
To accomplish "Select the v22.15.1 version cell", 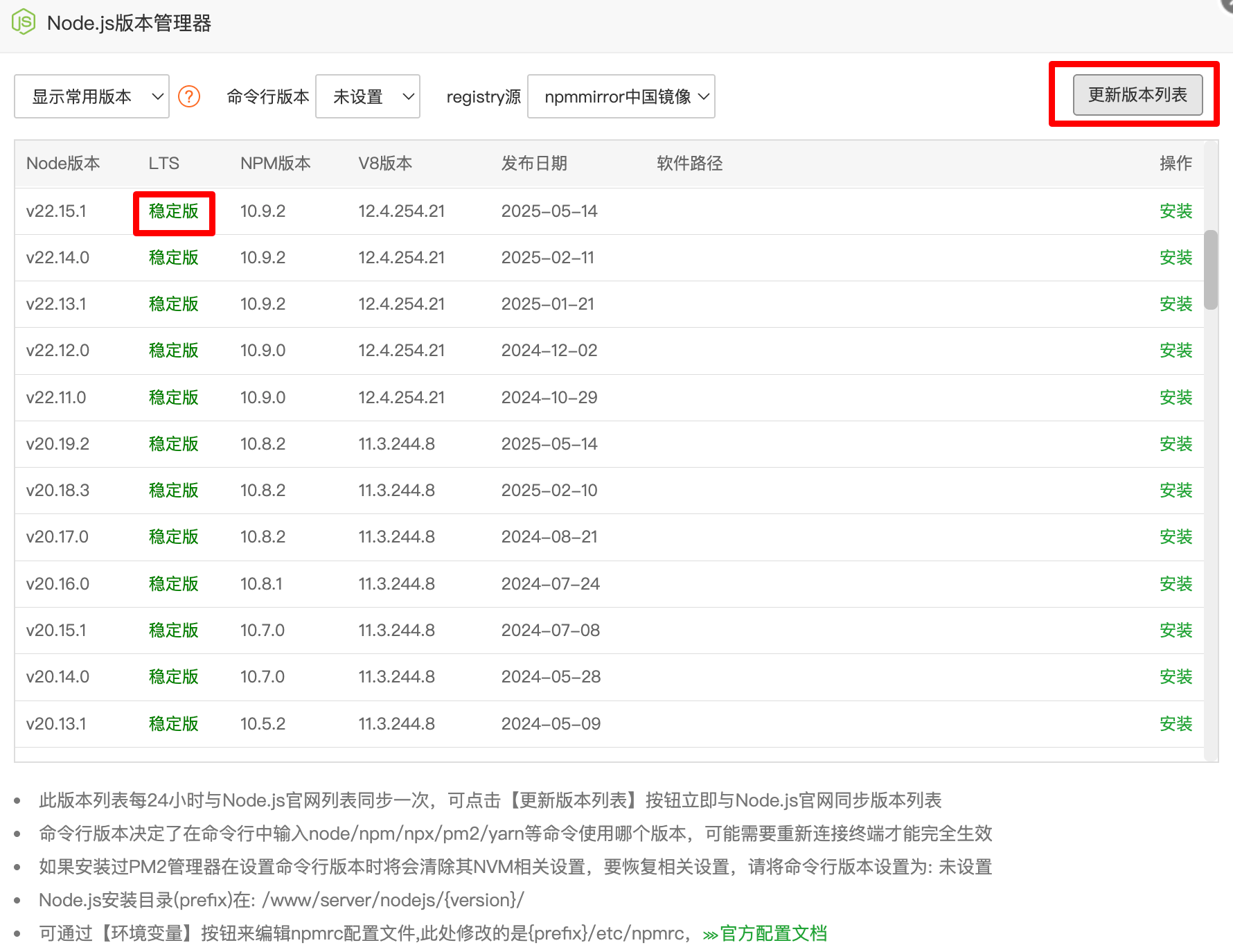I will tap(57, 211).
